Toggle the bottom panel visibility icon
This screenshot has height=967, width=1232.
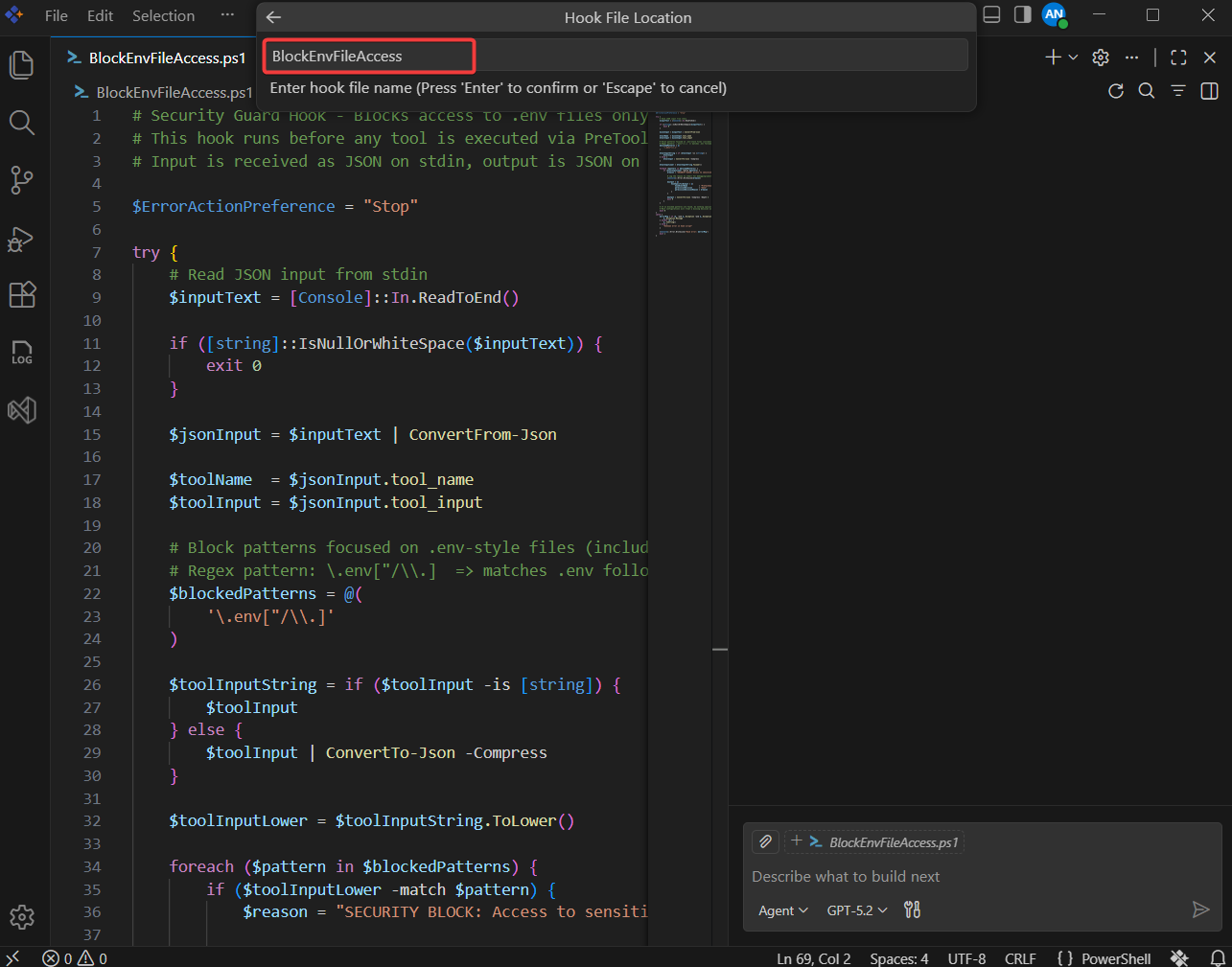(x=990, y=15)
